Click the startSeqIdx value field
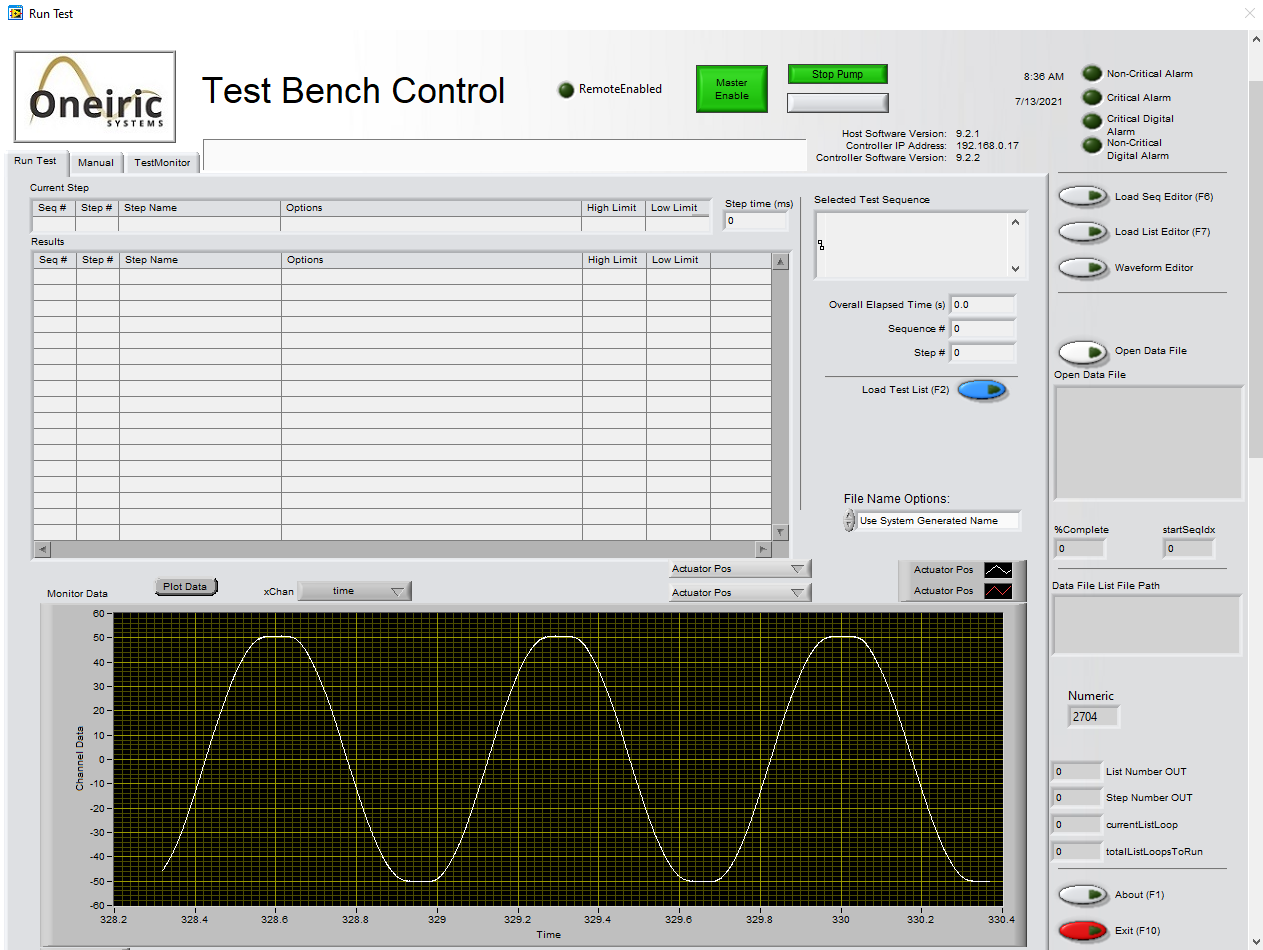The image size is (1263, 950). [1189, 549]
